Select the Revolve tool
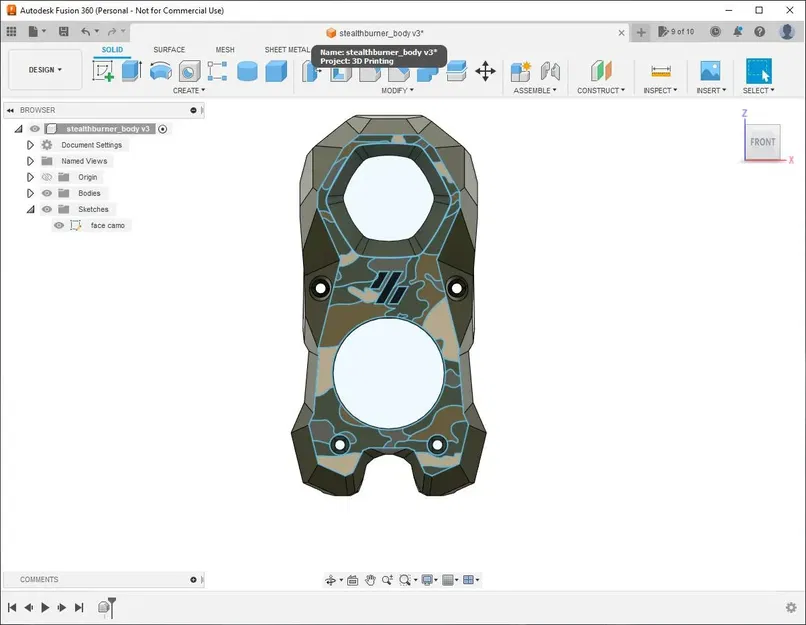806x625 pixels. pyautogui.click(x=161, y=71)
